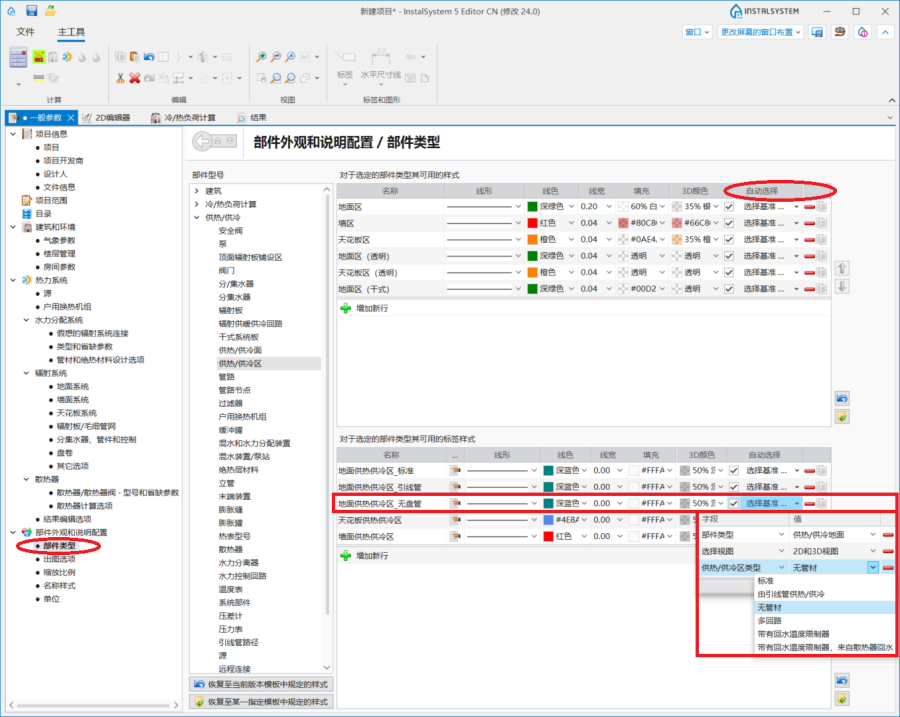Click 增加新行 under the label styles table

click(372, 556)
